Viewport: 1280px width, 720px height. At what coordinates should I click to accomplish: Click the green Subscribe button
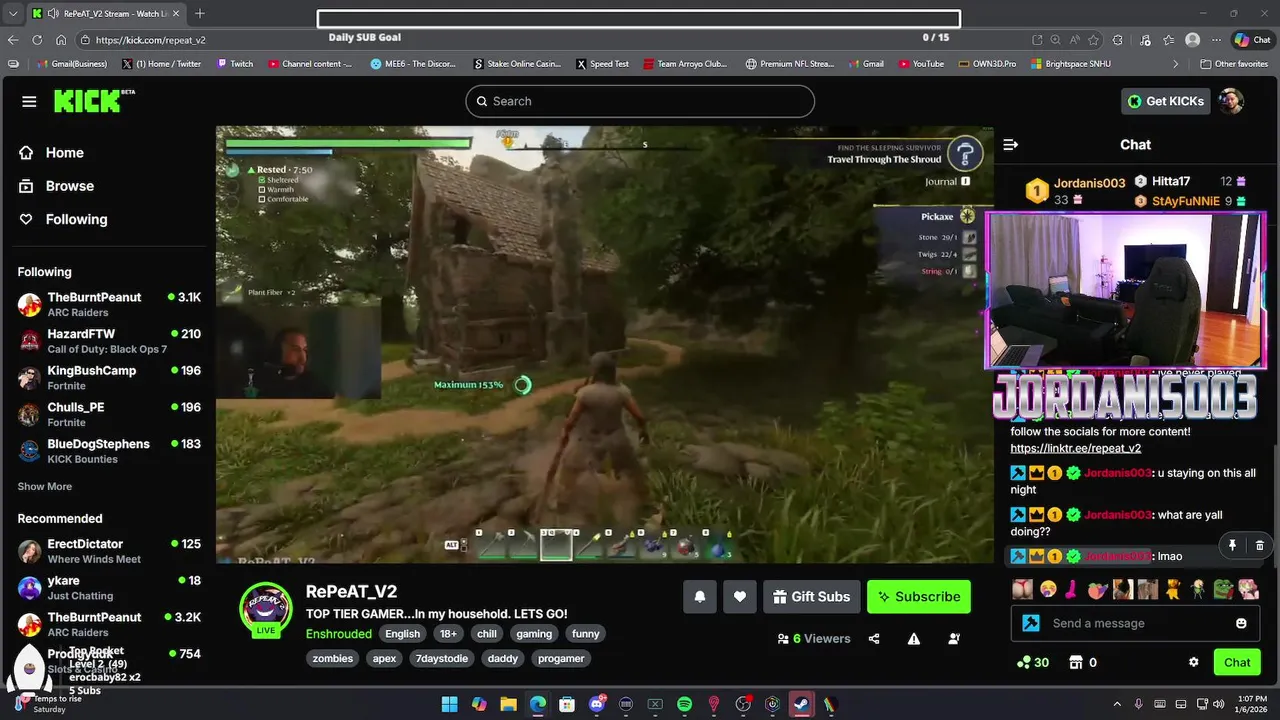tap(918, 597)
